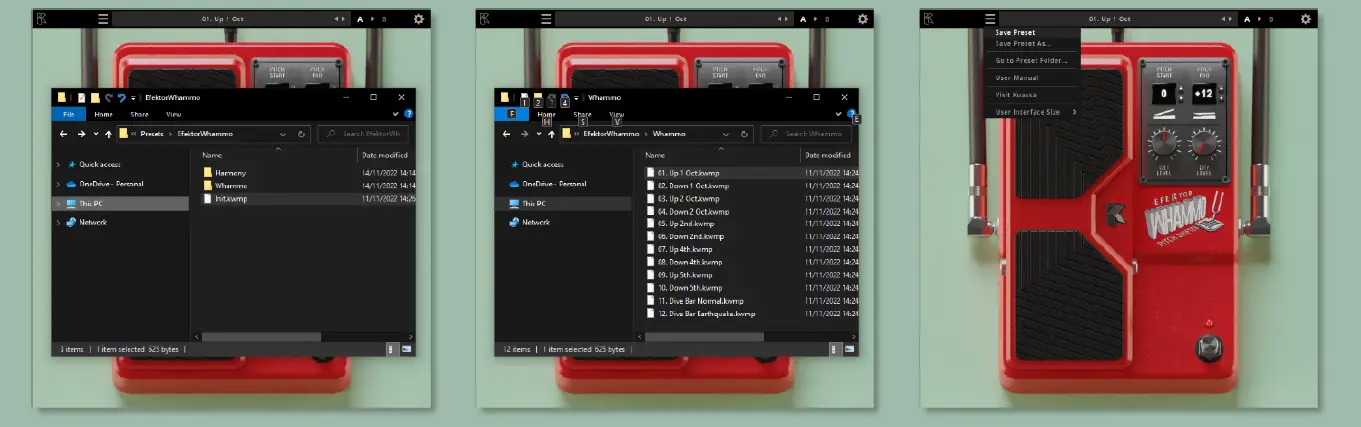The image size is (1361, 427).
Task: Open Share tab in EfektorWhammo explorer
Action: pos(139,114)
